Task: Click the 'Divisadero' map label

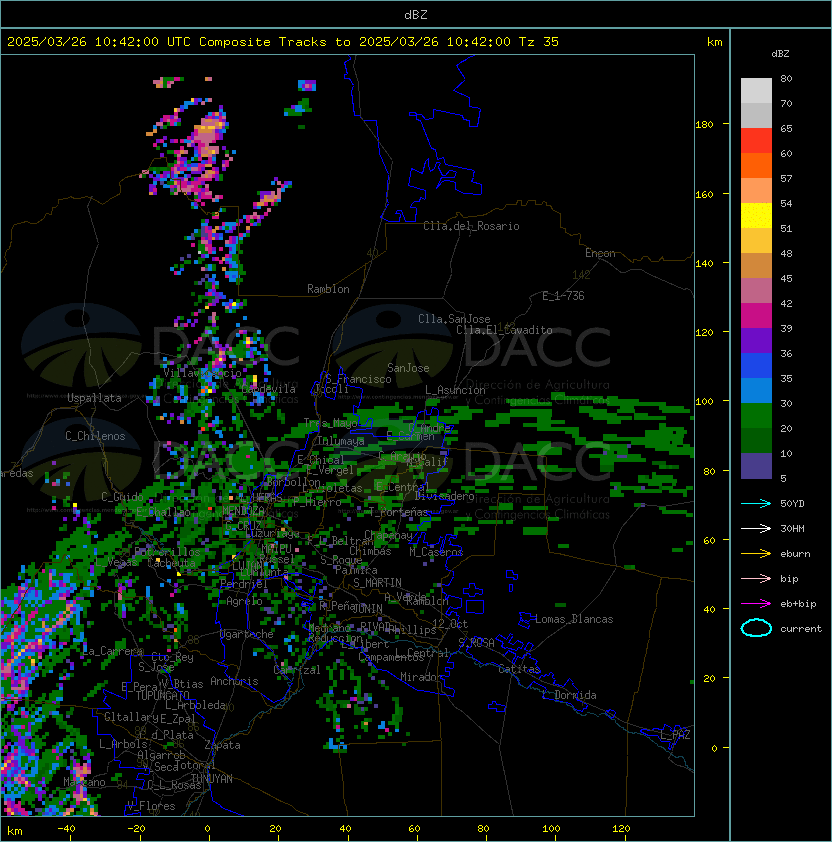Action: pos(444,496)
